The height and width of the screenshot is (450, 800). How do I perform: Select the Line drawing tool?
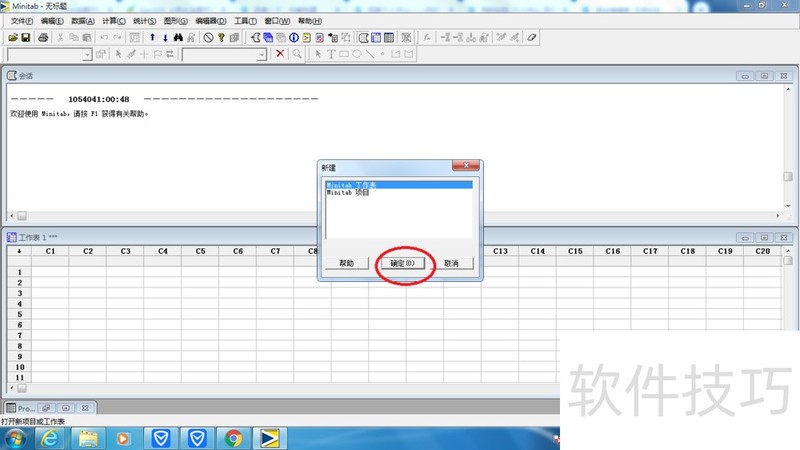click(369, 54)
